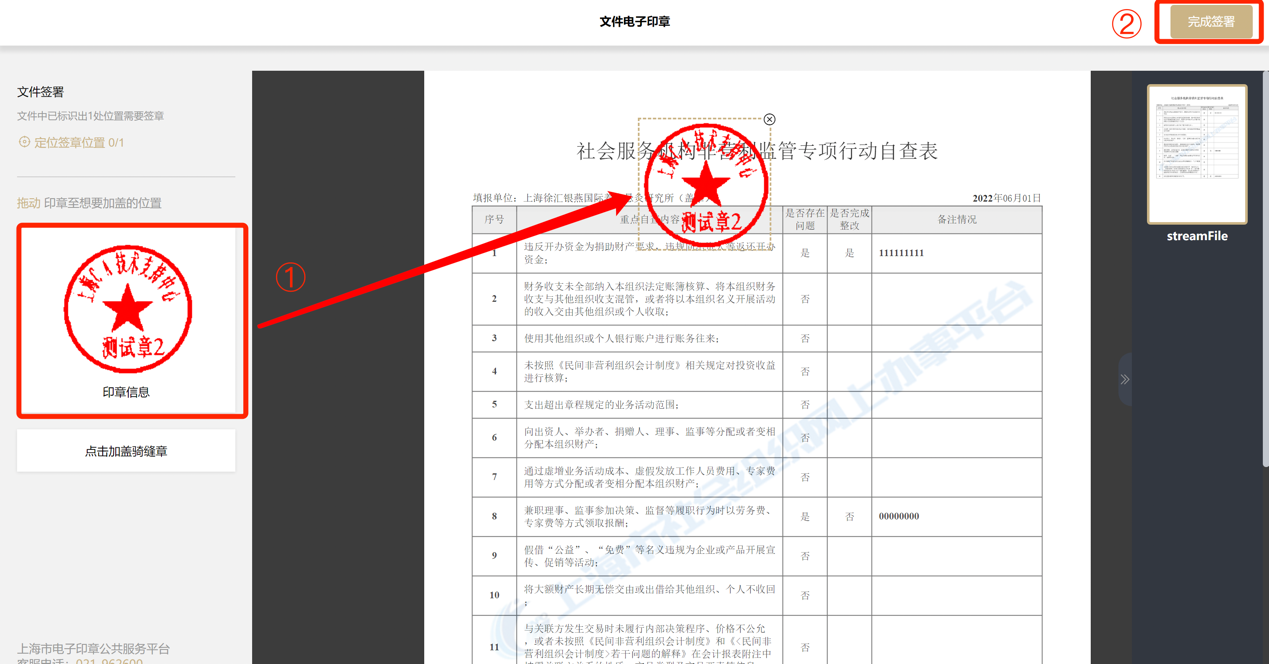This screenshot has height=664, width=1269.
Task: Click the 完成签署 button to finish signing
Action: (1207, 22)
